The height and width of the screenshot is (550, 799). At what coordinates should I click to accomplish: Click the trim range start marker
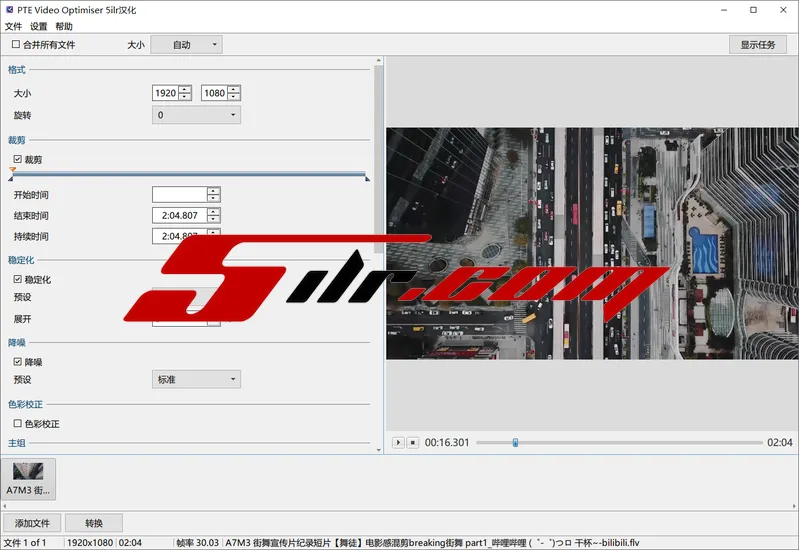[x=11, y=178]
